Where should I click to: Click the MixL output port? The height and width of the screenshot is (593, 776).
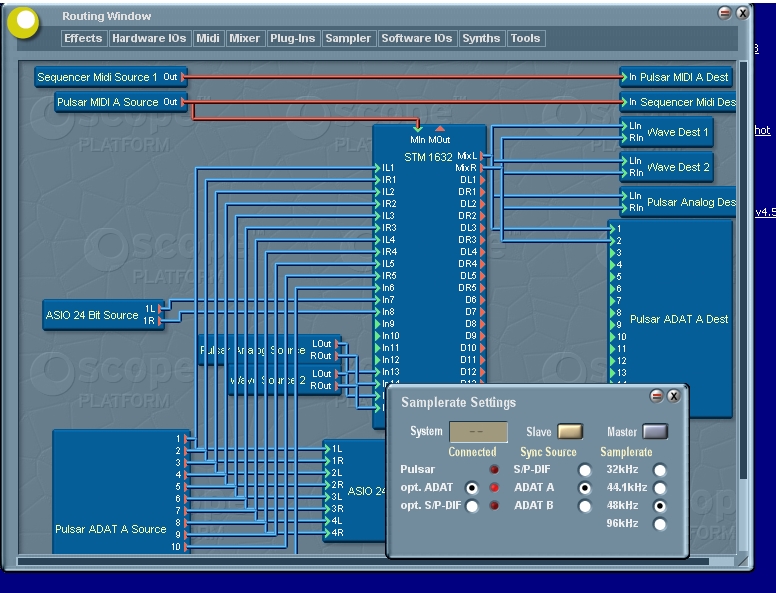point(483,156)
